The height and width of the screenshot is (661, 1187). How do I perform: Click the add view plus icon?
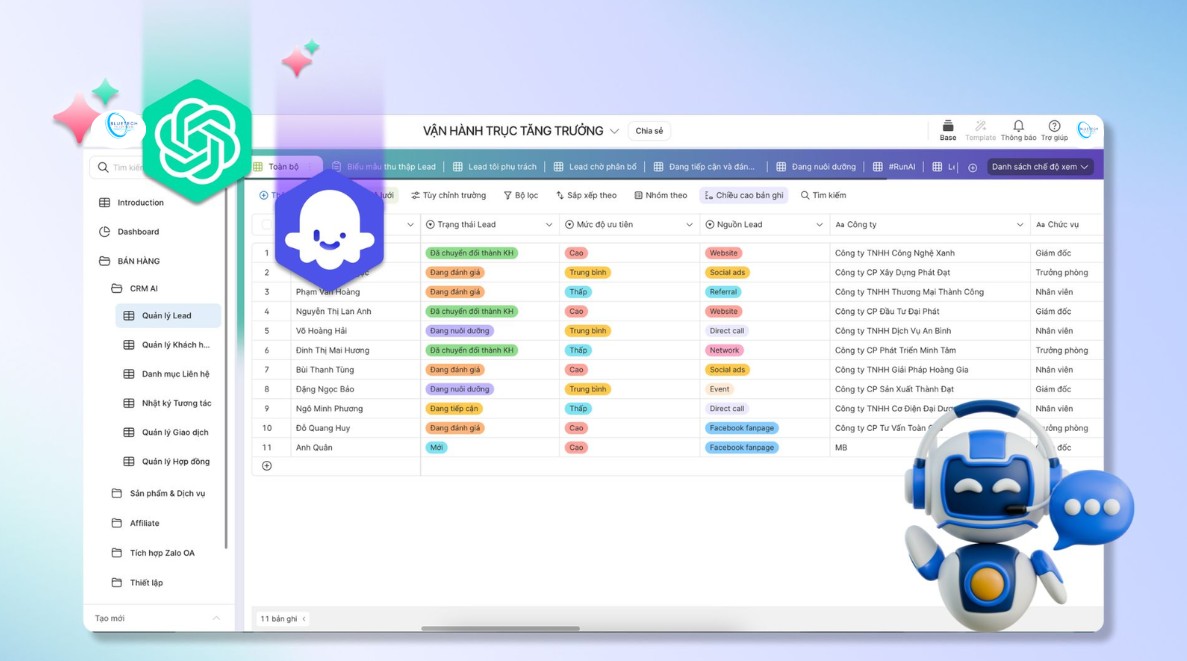coord(973,167)
